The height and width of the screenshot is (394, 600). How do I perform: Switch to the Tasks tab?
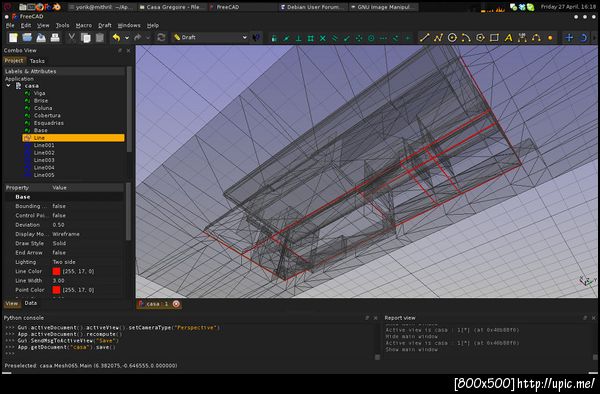37,61
